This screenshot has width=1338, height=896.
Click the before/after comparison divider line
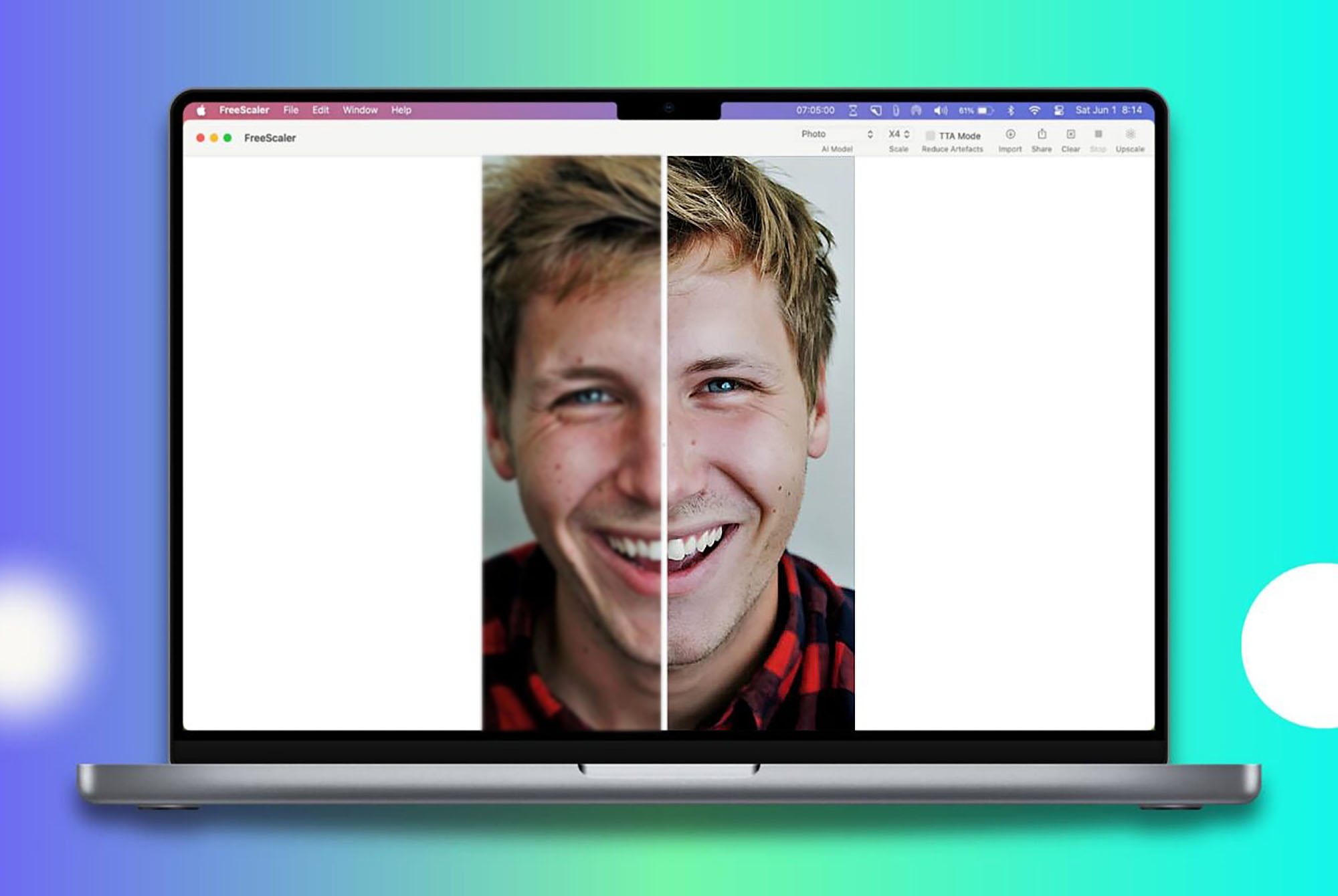664,441
